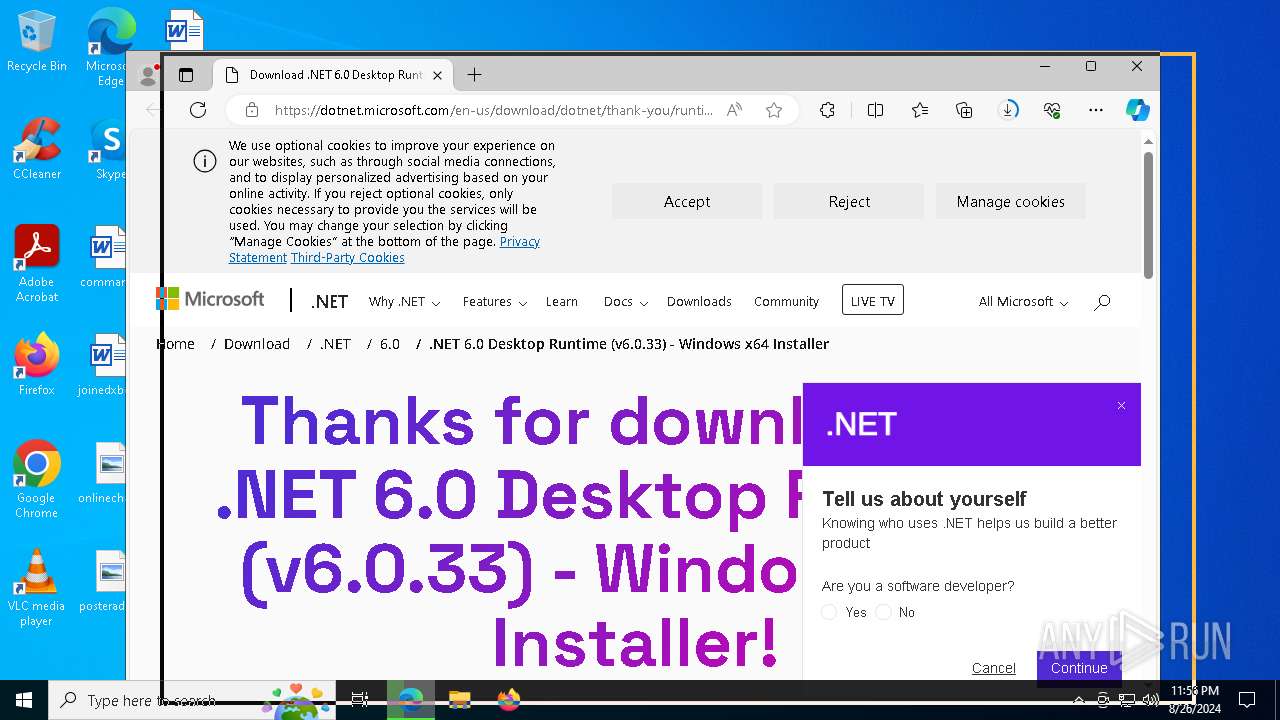
Task: Cancel the .NET survey
Action: [993, 668]
